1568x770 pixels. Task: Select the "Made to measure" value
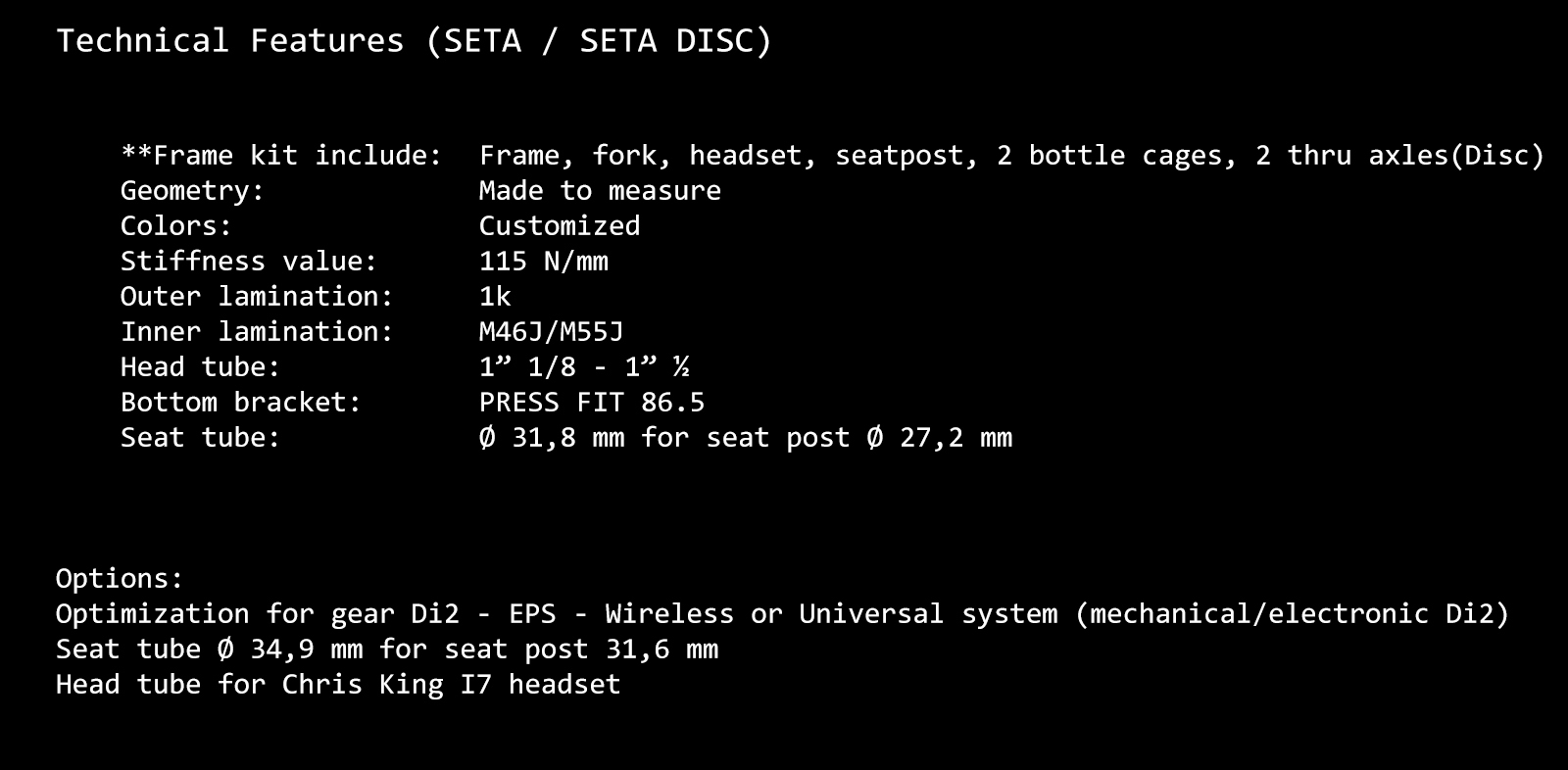click(599, 191)
